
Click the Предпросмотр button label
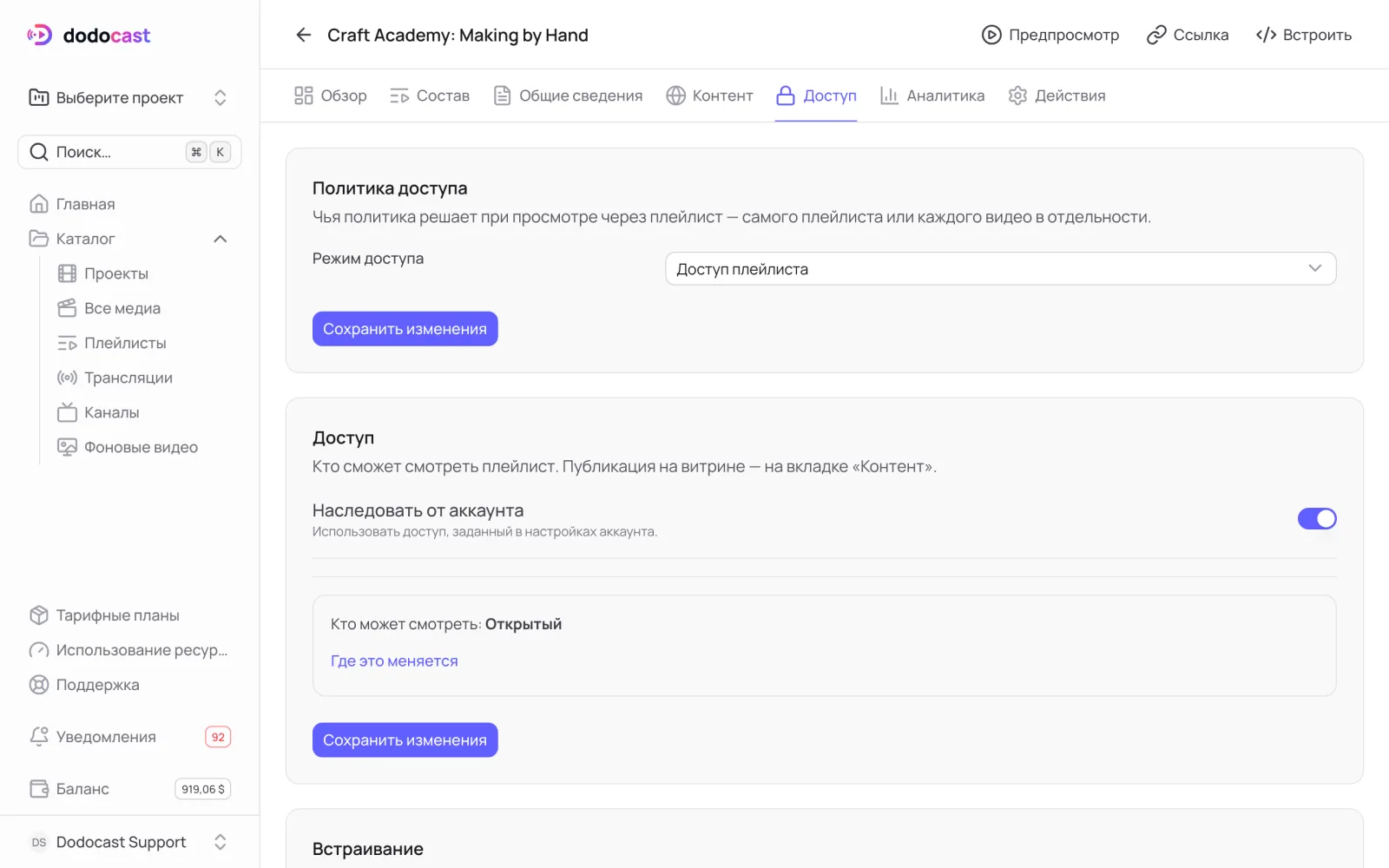[1063, 35]
